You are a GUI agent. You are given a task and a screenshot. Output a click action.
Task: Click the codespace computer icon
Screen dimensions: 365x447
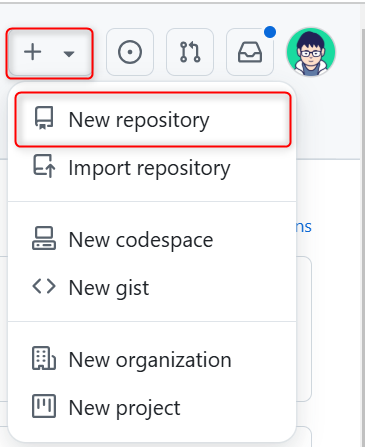pos(44,238)
